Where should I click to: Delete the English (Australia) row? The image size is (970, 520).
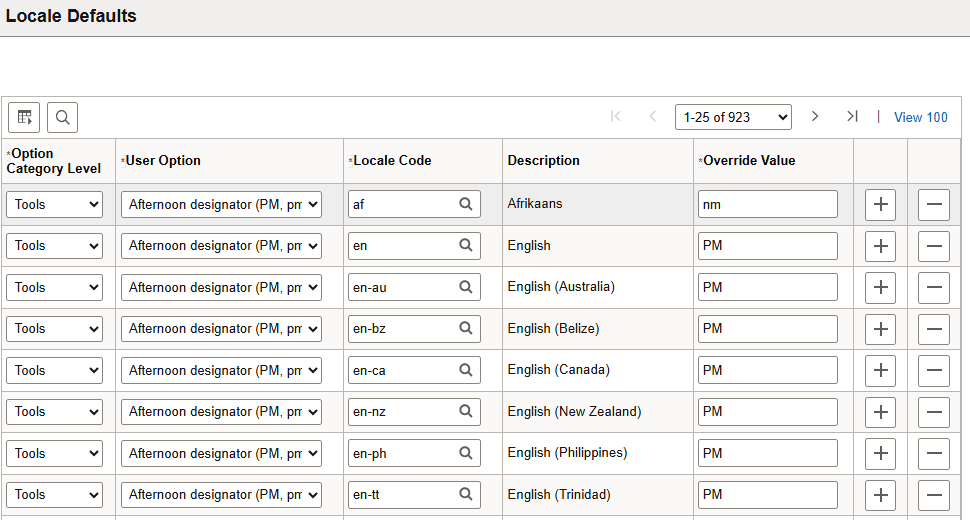[934, 287]
